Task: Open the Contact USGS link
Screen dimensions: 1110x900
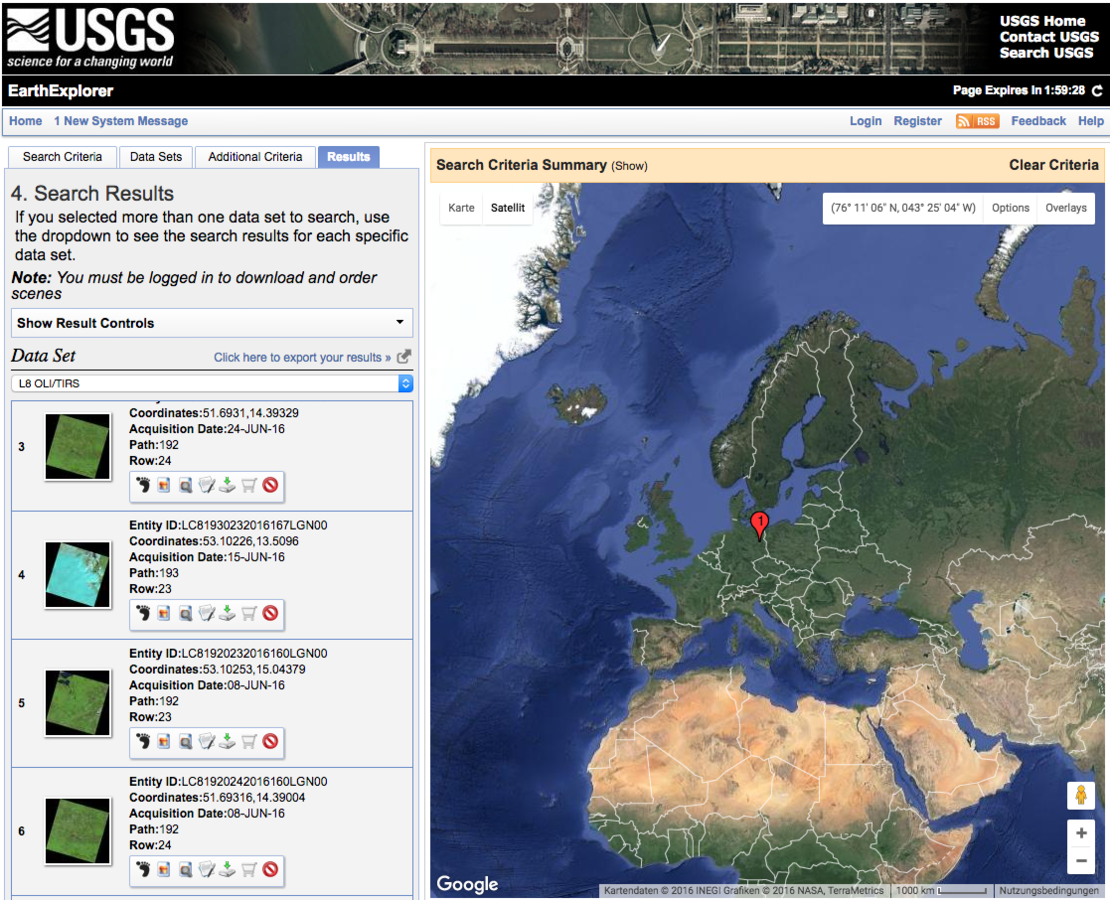Action: point(1048,37)
